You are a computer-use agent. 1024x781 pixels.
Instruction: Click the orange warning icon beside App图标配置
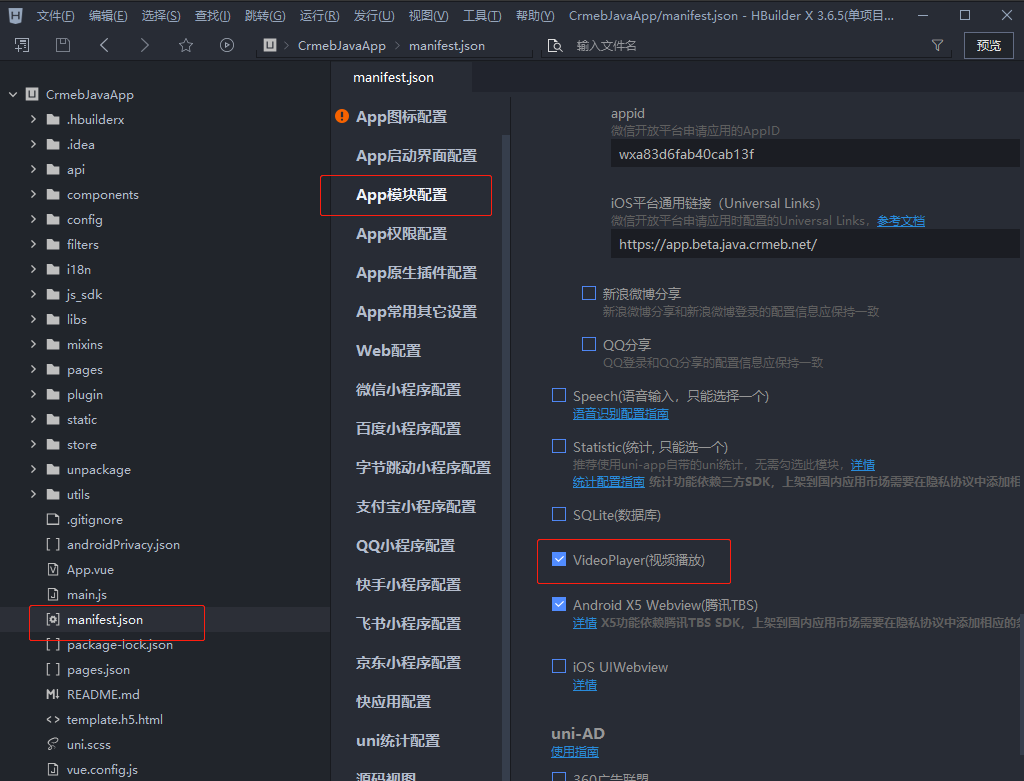pyautogui.click(x=342, y=116)
